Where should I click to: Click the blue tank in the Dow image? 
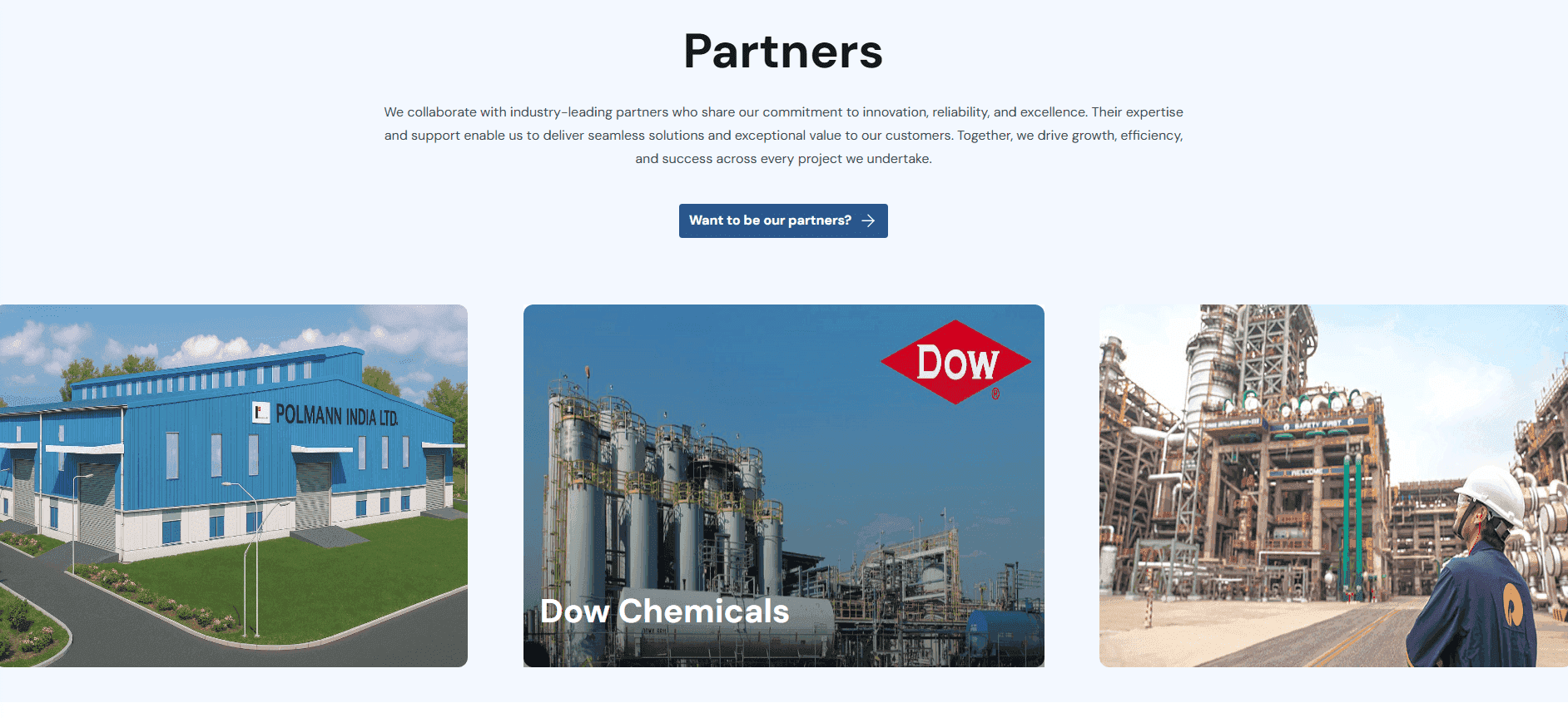(x=1003, y=636)
